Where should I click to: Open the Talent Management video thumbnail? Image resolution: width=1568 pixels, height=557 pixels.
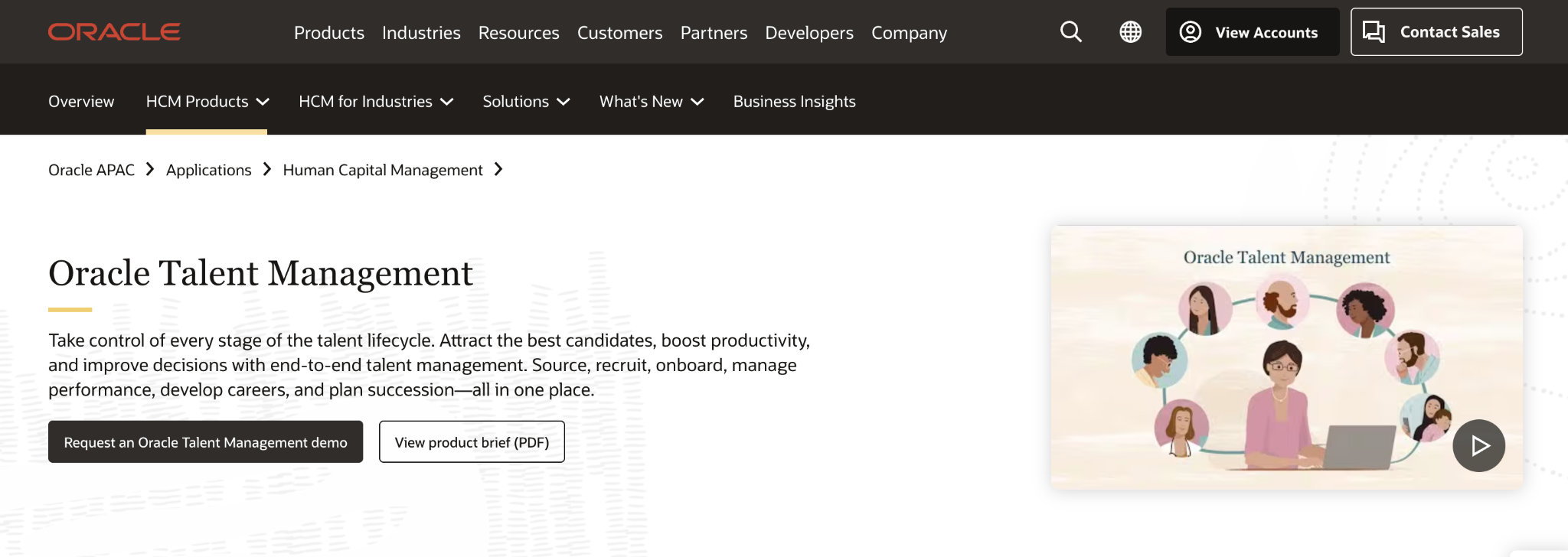[1287, 357]
